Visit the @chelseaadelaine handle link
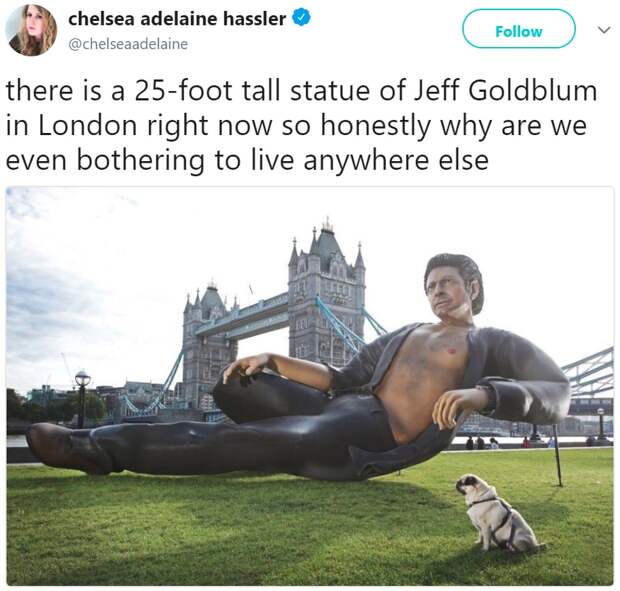Viewport: 620px width, 591px height. click(128, 44)
